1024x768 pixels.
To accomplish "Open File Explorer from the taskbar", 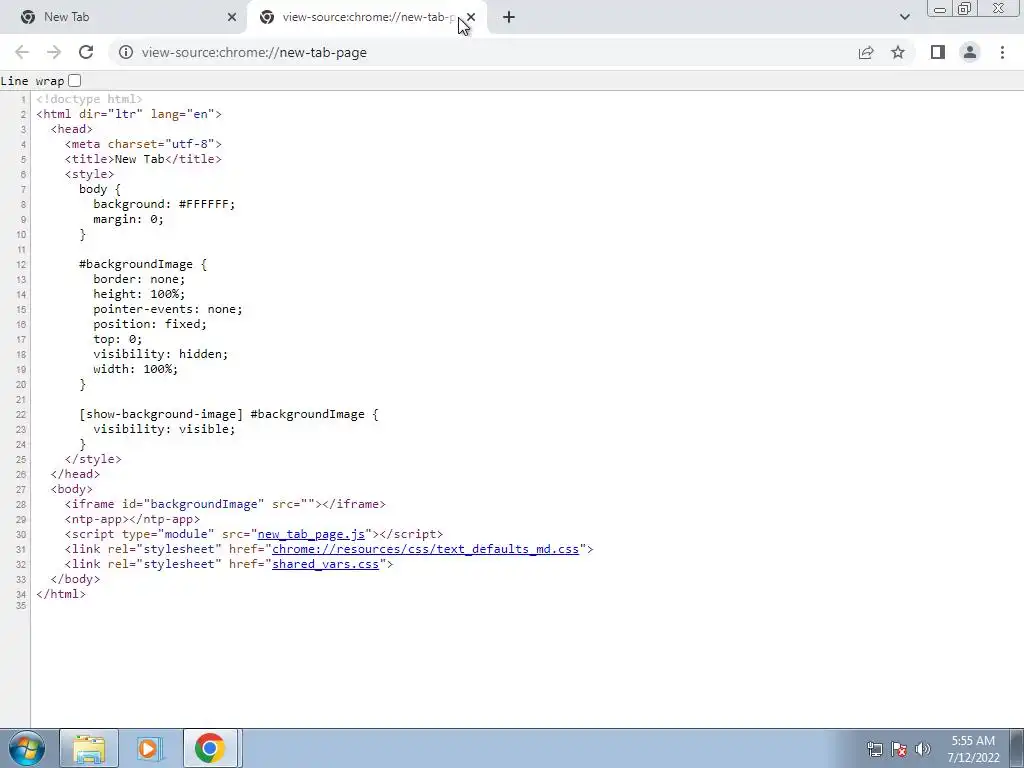I will pyautogui.click(x=89, y=748).
